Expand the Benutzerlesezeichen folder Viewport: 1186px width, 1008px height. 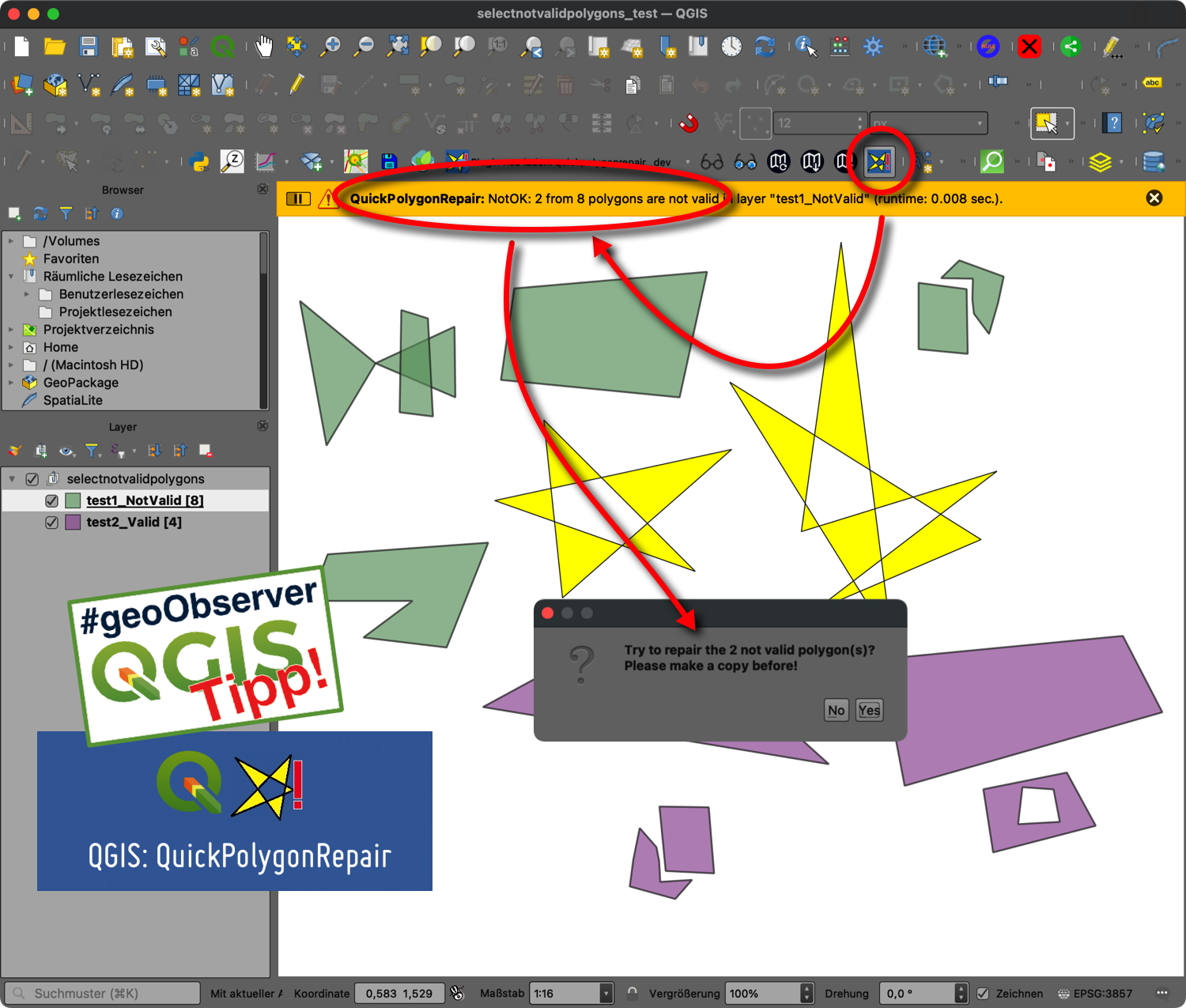[26, 294]
